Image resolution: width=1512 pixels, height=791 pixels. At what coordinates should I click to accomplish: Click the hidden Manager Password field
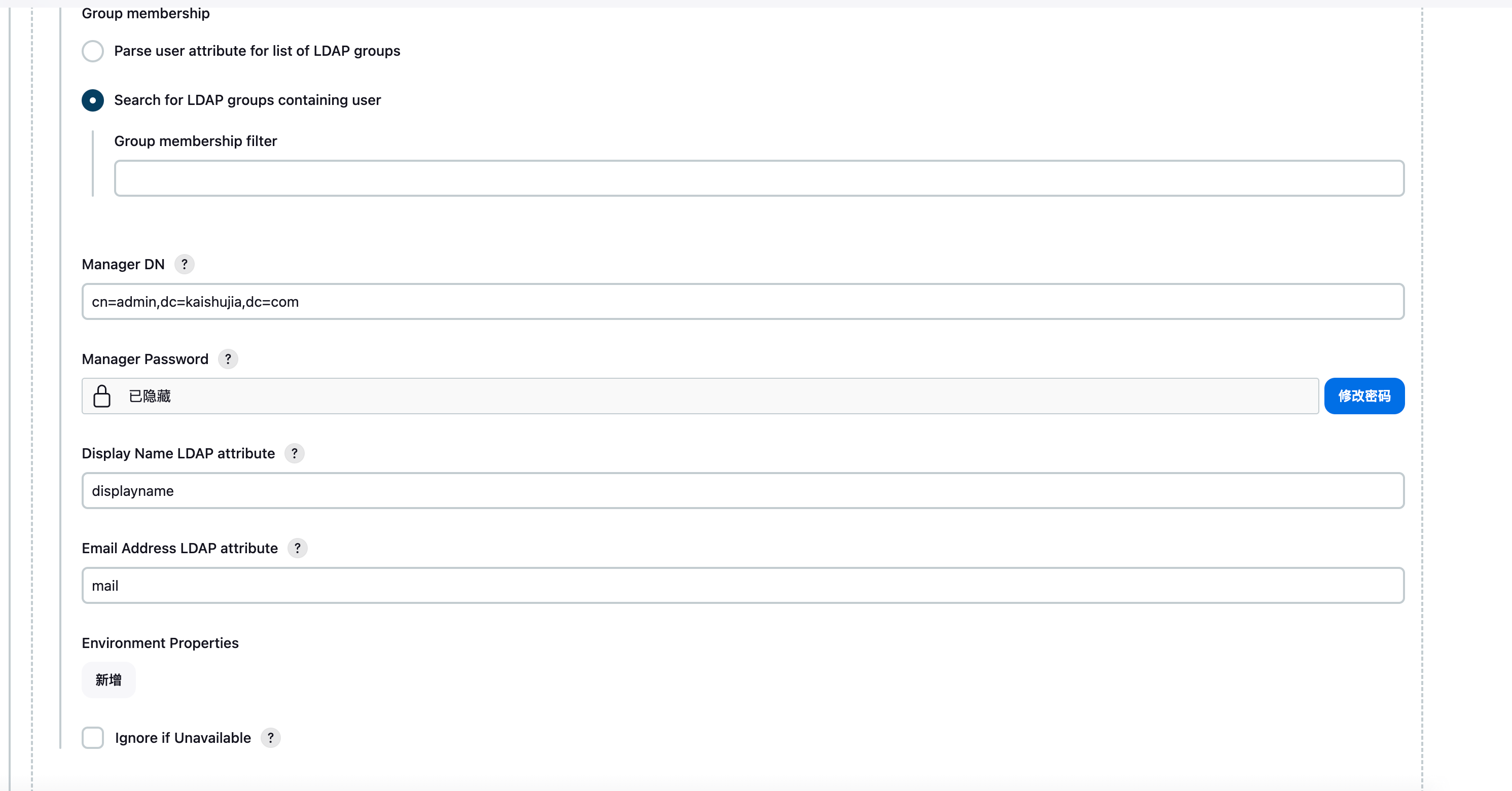(704, 396)
